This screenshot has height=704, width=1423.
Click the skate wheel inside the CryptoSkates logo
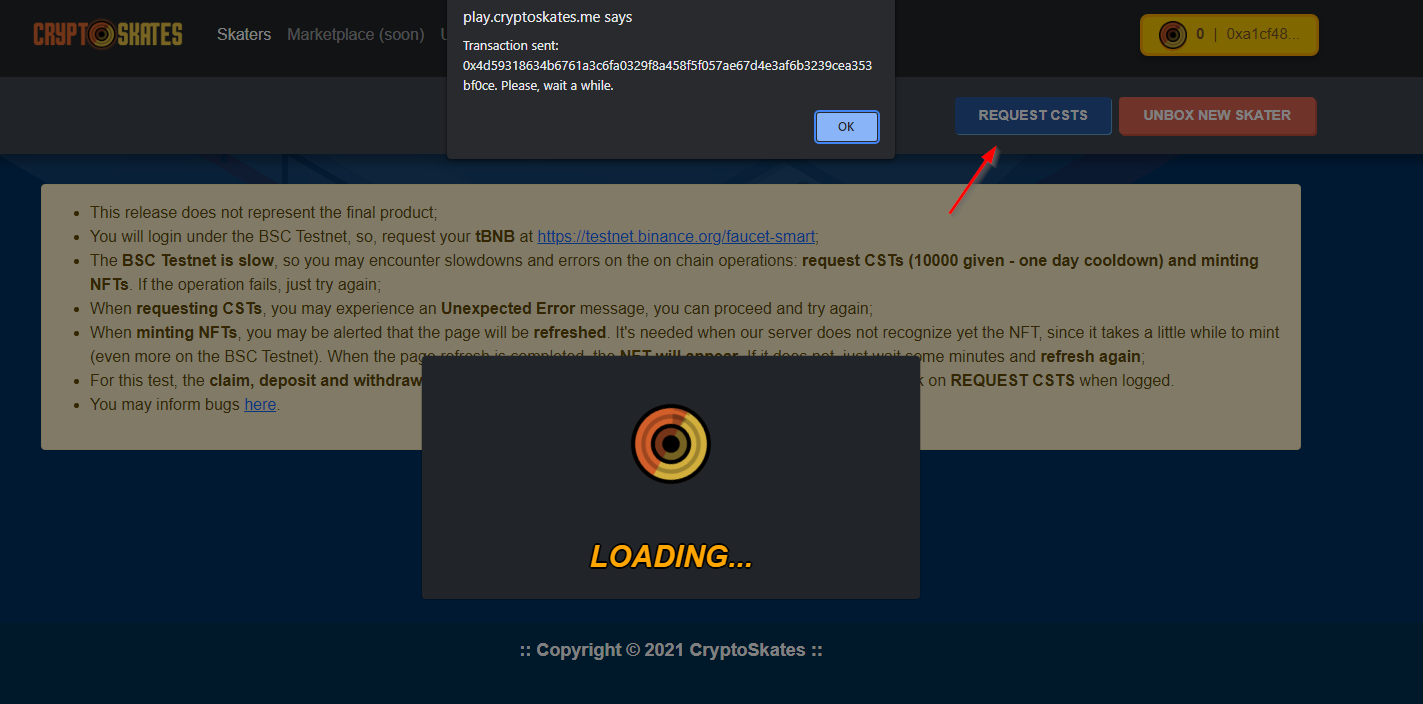[101, 35]
